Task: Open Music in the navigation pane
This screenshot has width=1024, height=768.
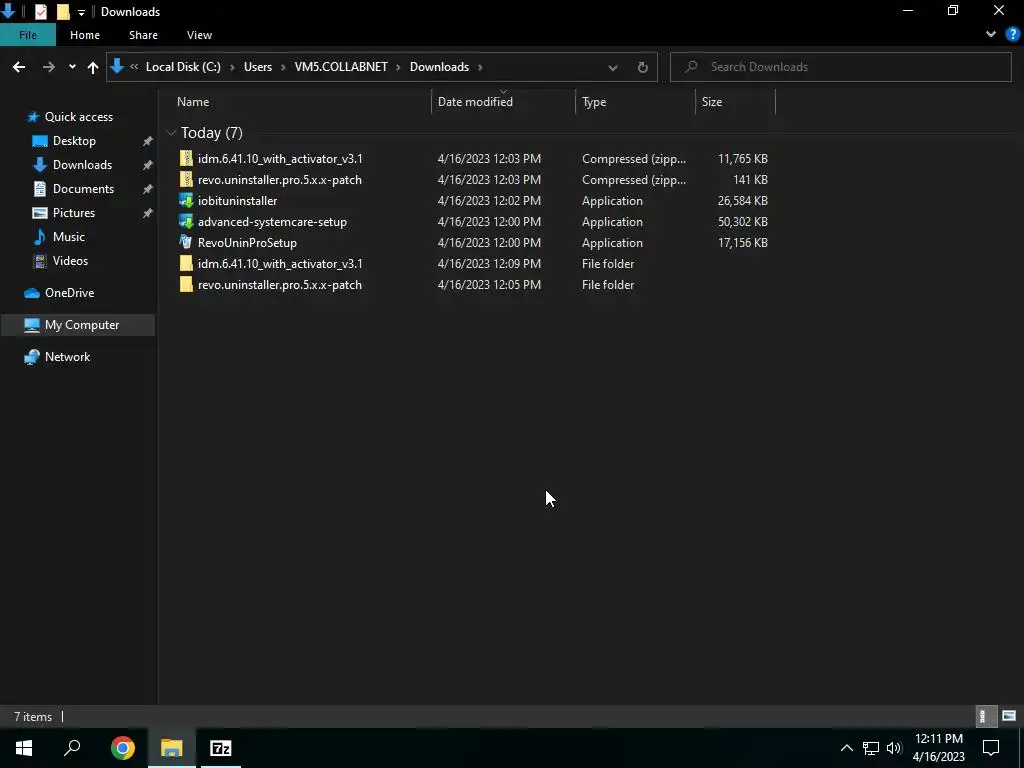Action: click(69, 237)
